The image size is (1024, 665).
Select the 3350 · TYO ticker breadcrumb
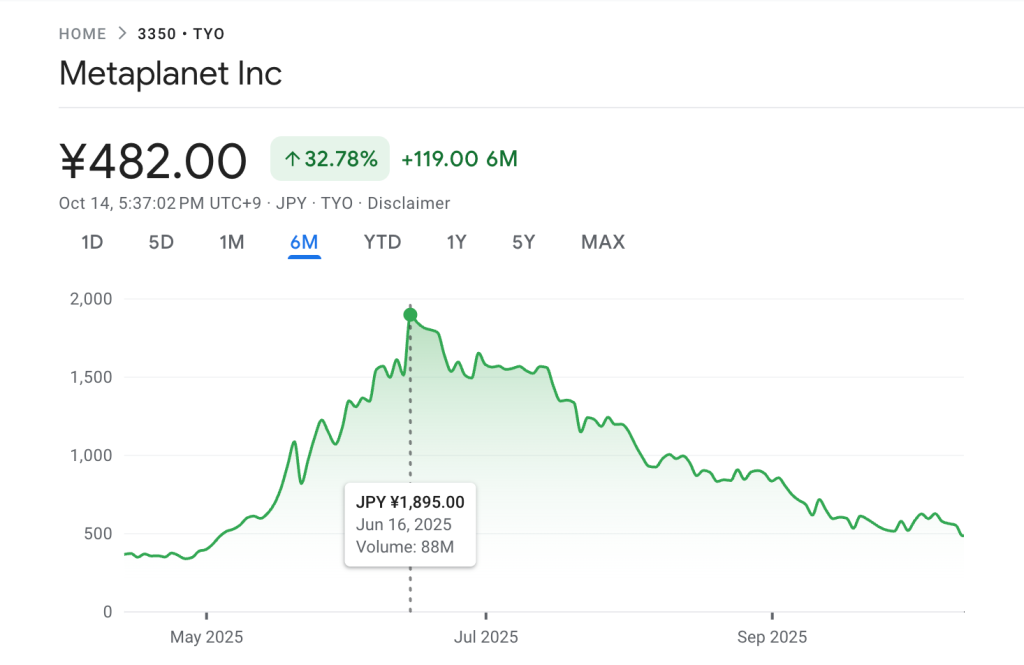coord(181,34)
